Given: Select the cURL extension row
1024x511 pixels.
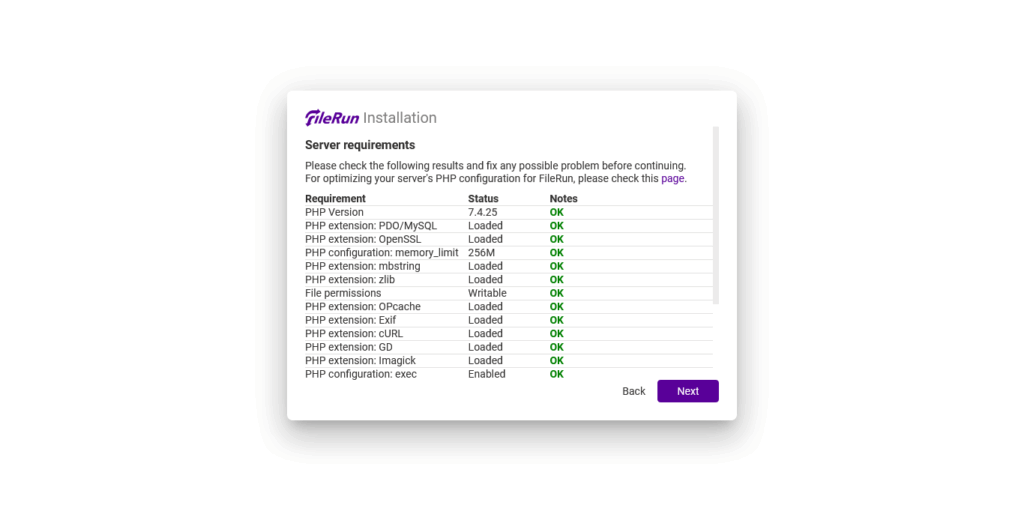Looking at the screenshot, I should (x=509, y=333).
